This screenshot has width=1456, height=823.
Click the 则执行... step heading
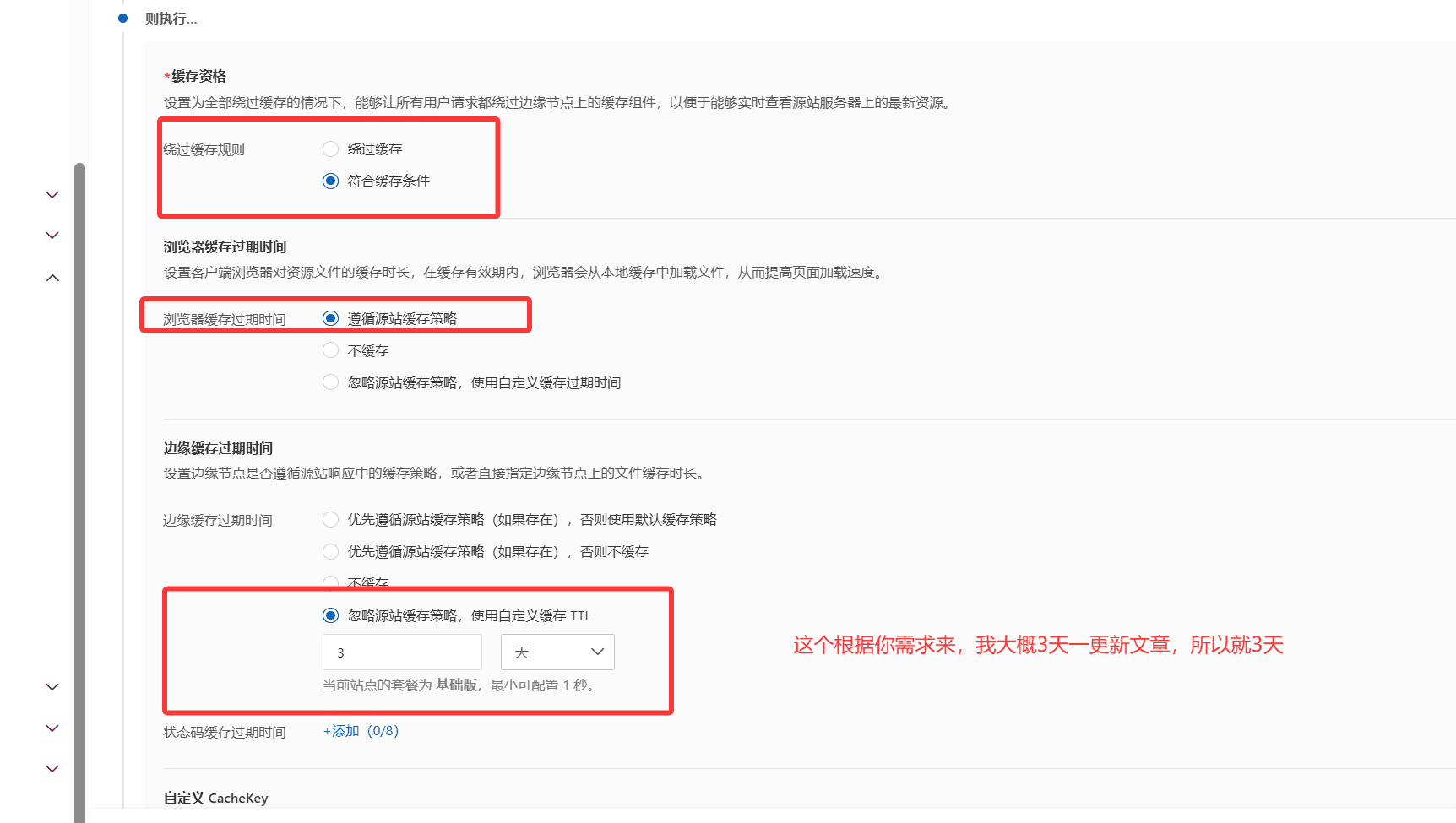coord(171,19)
